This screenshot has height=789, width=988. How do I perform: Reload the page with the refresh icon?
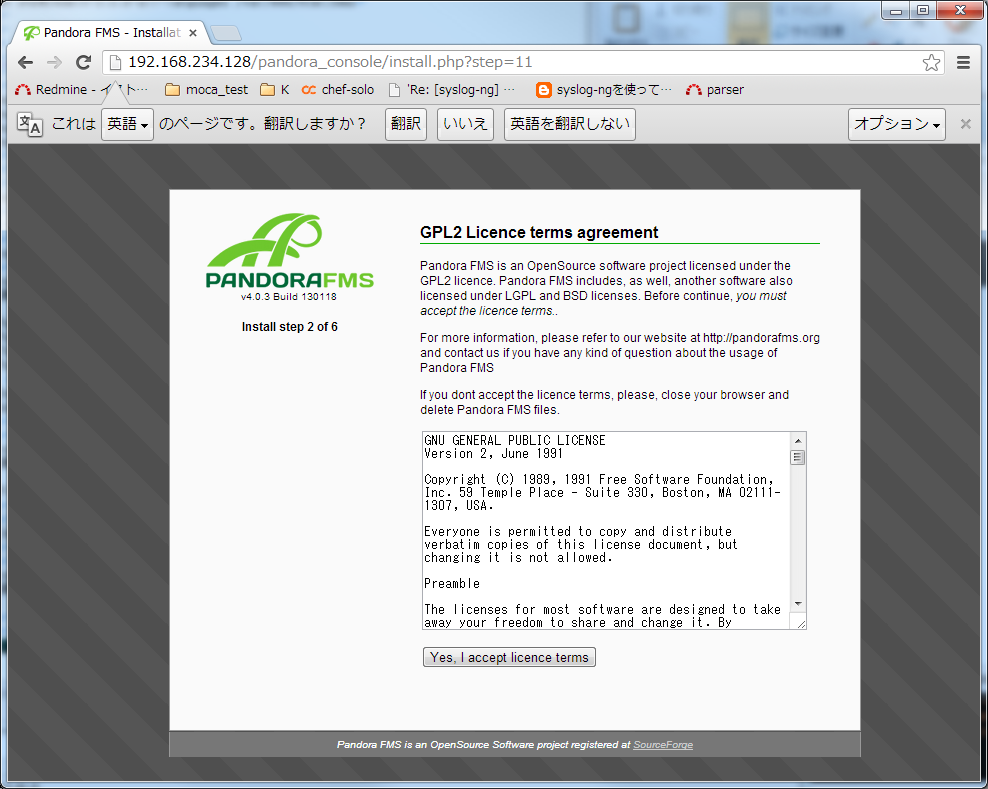click(84, 62)
